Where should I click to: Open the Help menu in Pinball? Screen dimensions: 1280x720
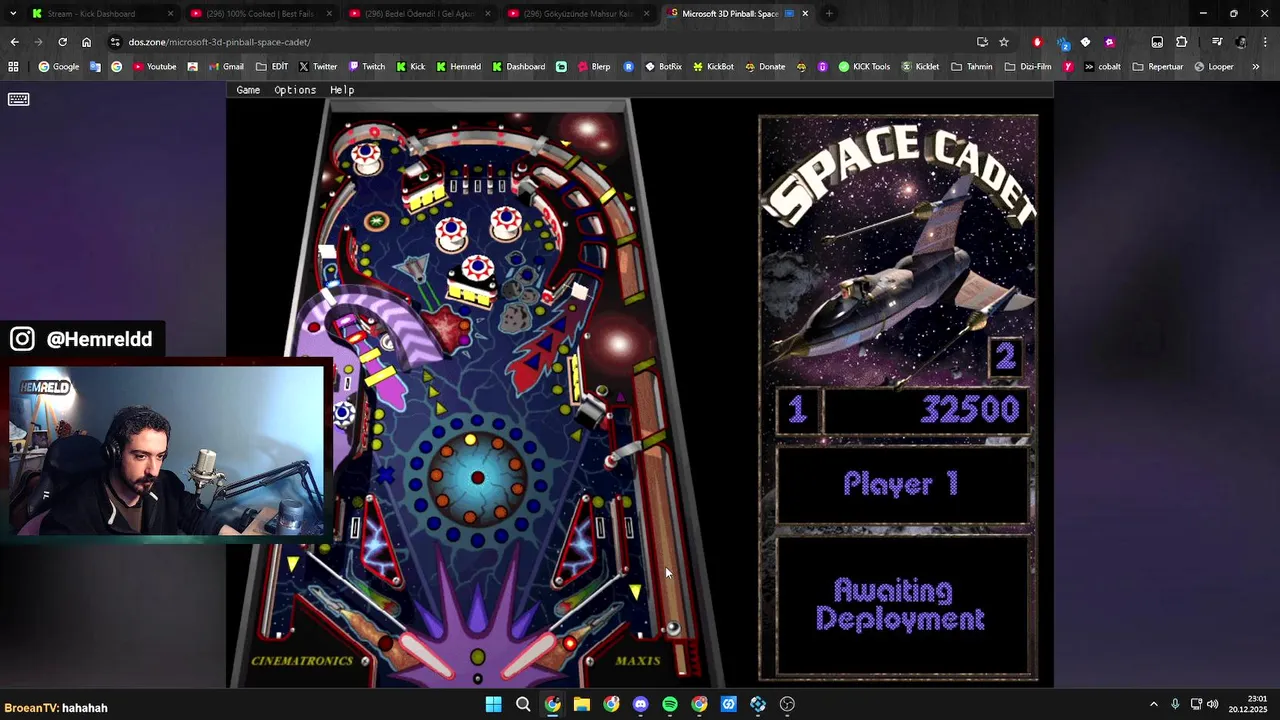tap(342, 90)
